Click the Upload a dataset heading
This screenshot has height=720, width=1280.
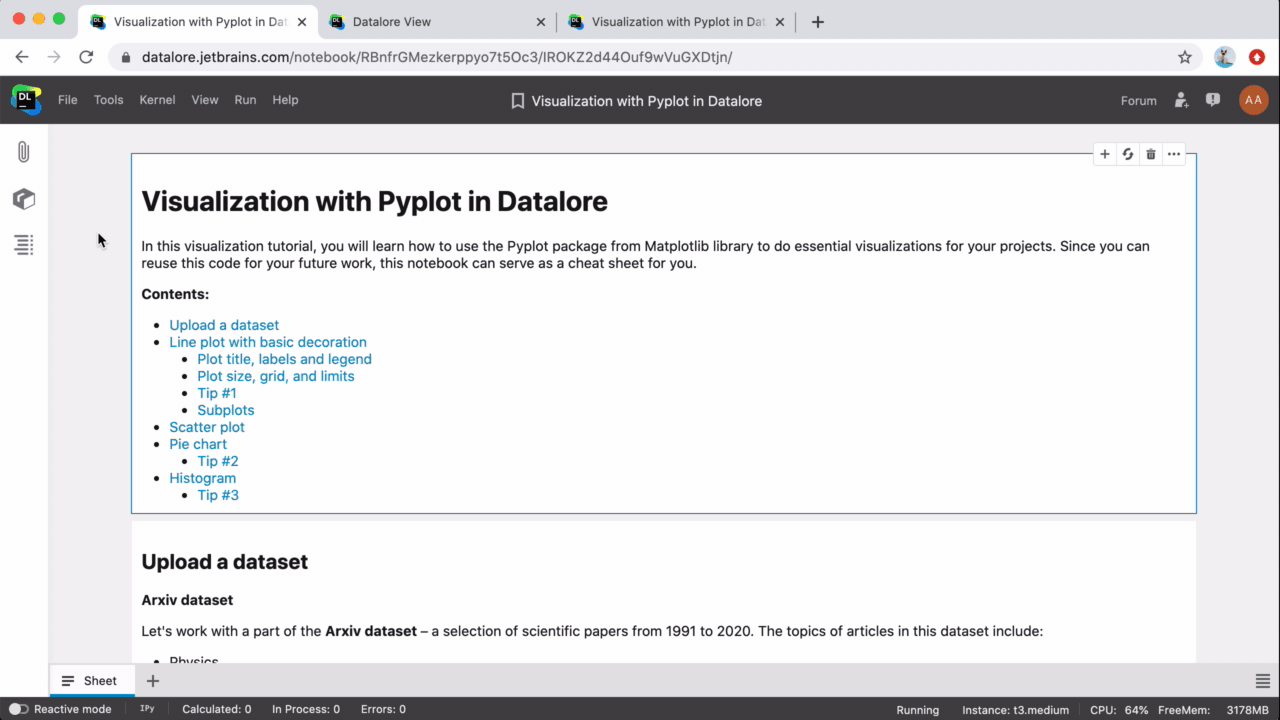(225, 562)
